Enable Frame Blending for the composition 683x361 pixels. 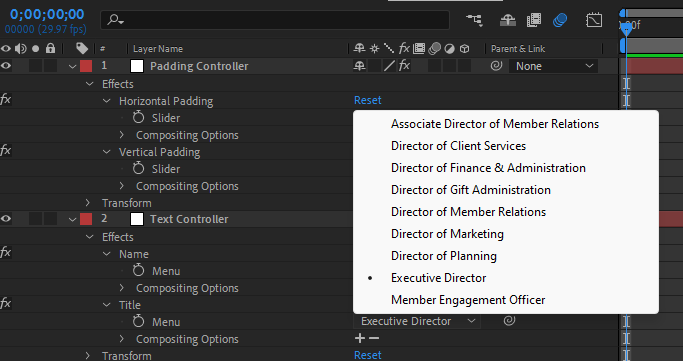534,20
